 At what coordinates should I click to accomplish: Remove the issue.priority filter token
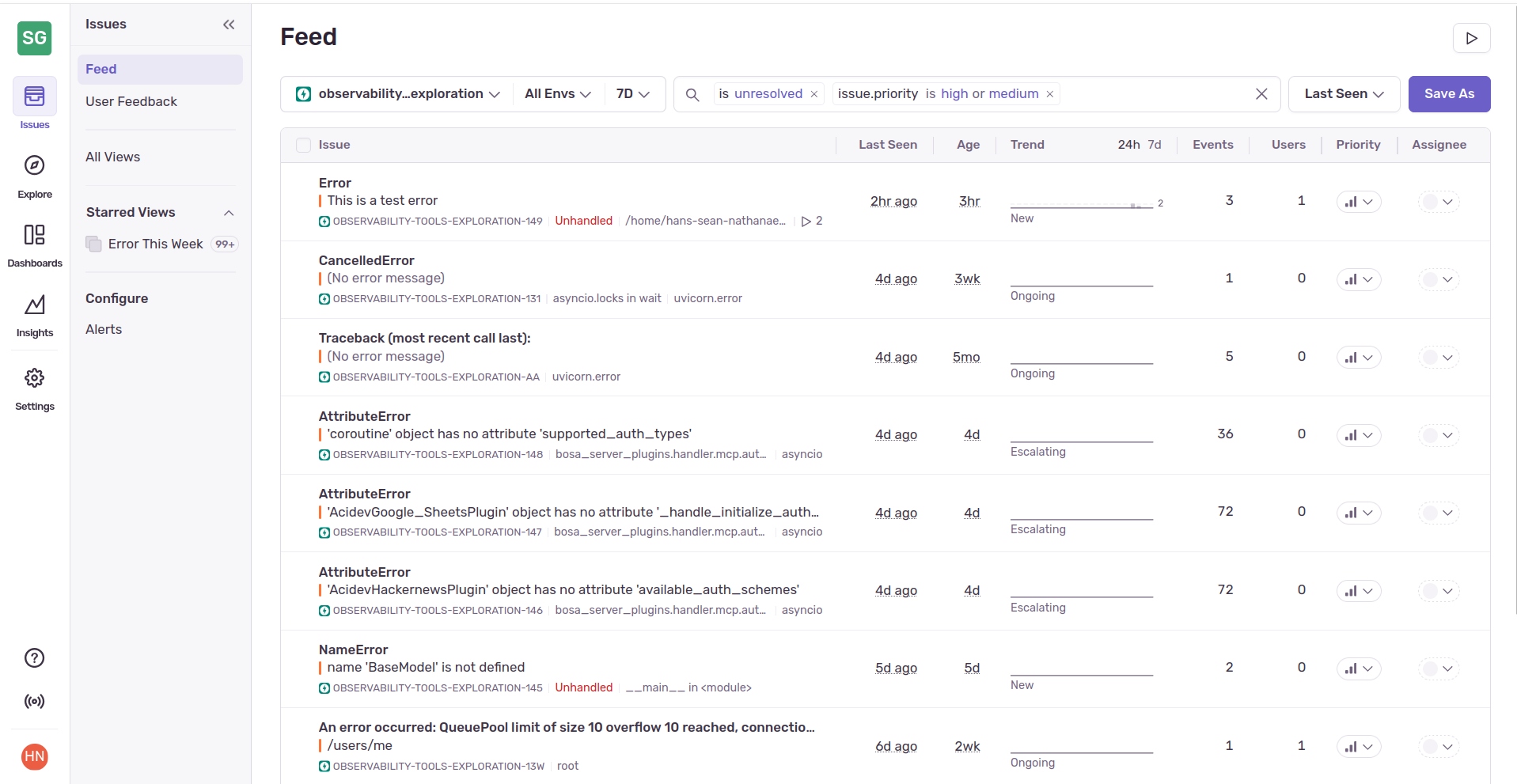coord(1050,94)
